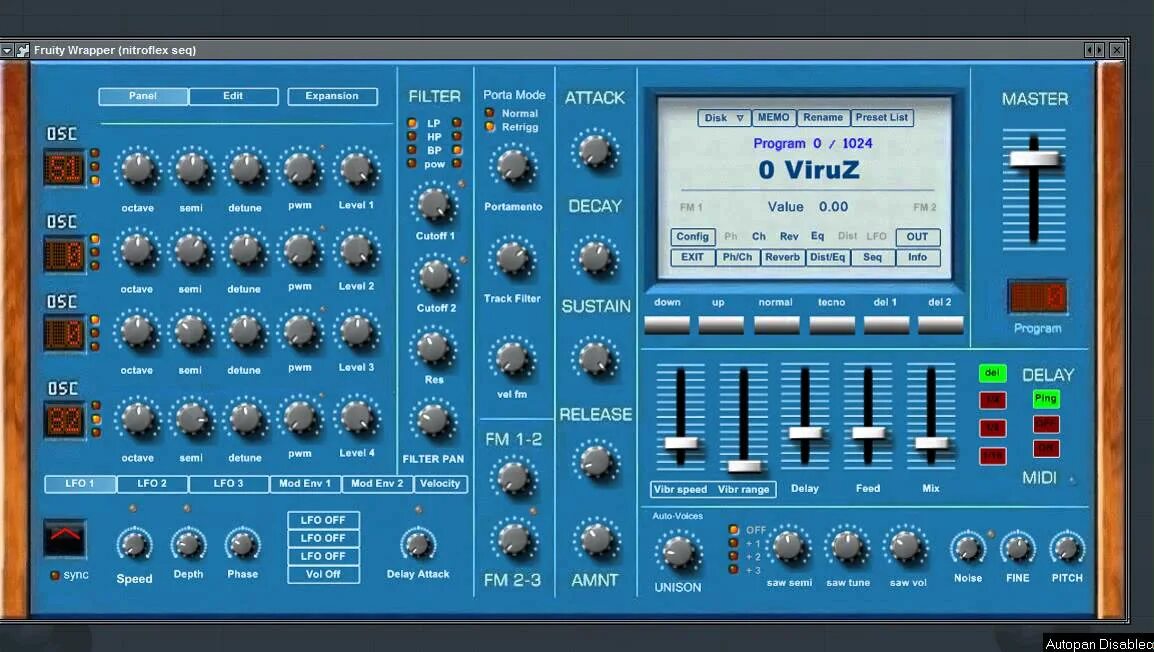Enable the LP filter LED

tap(412, 123)
